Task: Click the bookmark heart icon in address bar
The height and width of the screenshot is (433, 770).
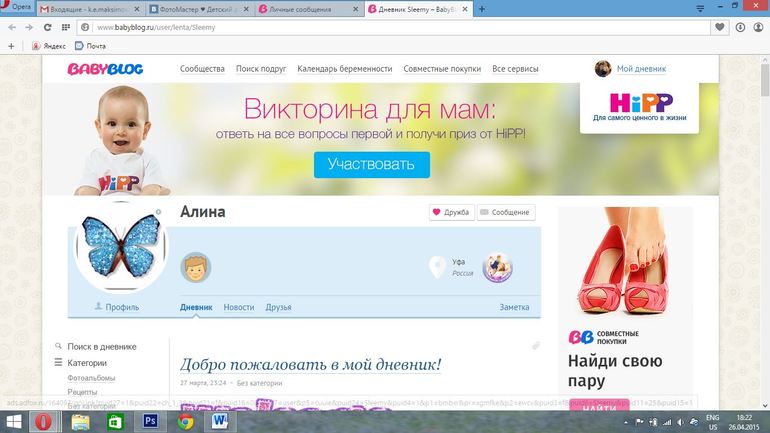Action: [720, 27]
